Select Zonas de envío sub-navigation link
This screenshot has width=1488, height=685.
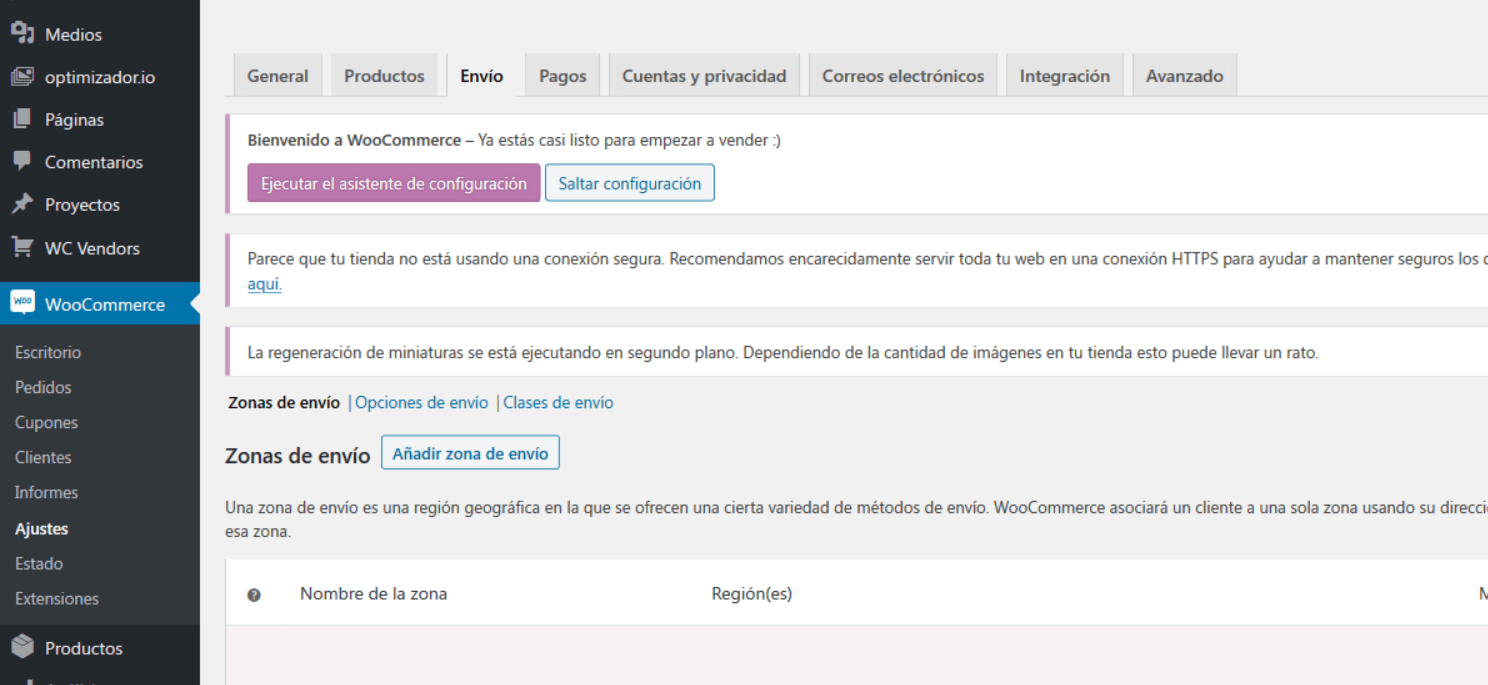pos(284,402)
